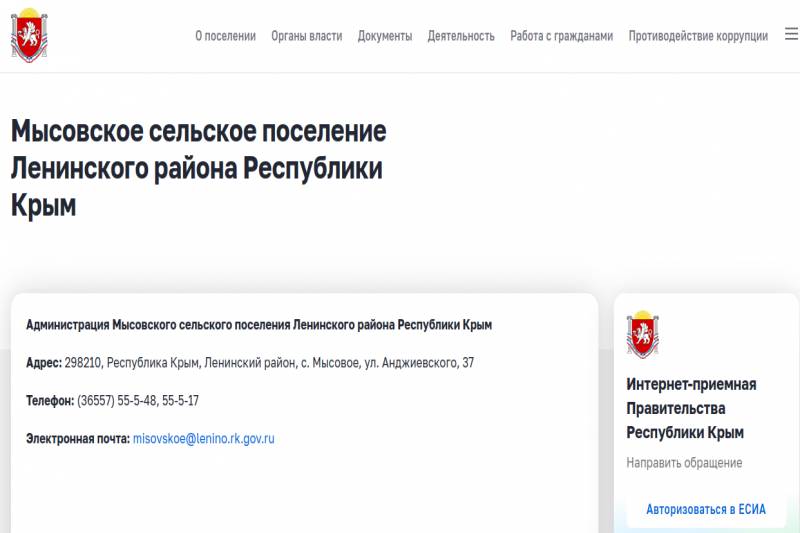This screenshot has width=800, height=533.
Task: Open Противодействие коррупции section
Action: point(698,36)
